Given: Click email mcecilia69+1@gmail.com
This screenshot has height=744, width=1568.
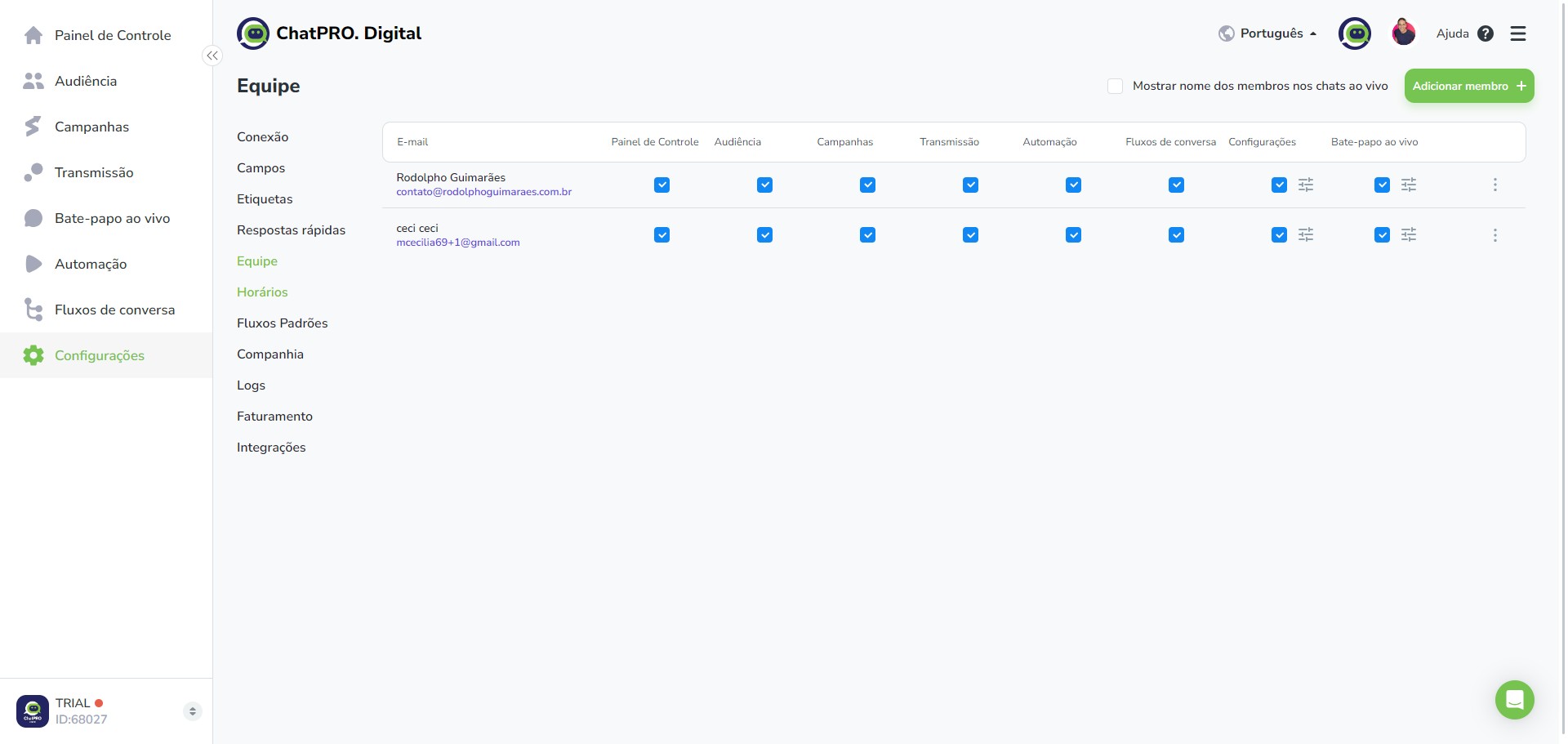Looking at the screenshot, I should coord(458,243).
